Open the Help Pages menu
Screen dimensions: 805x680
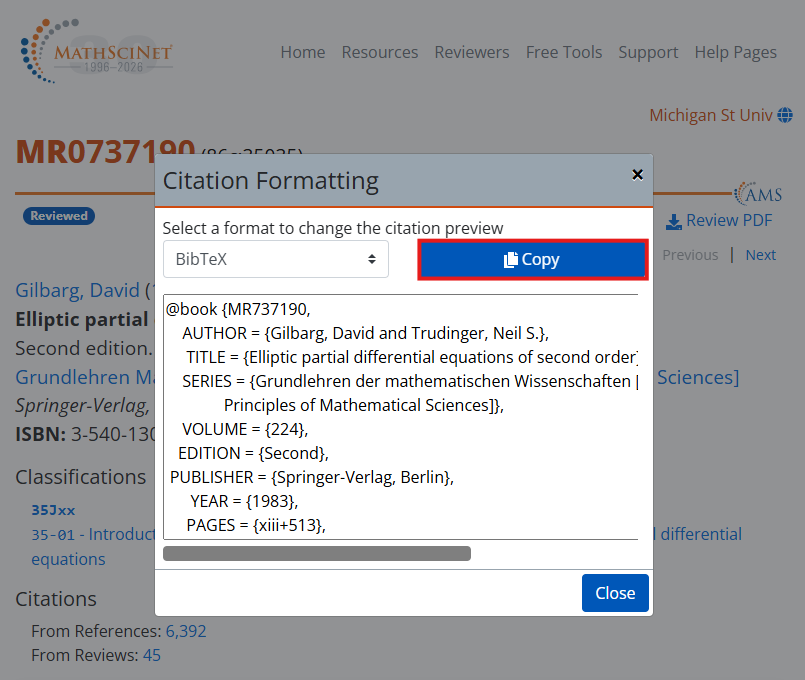736,52
